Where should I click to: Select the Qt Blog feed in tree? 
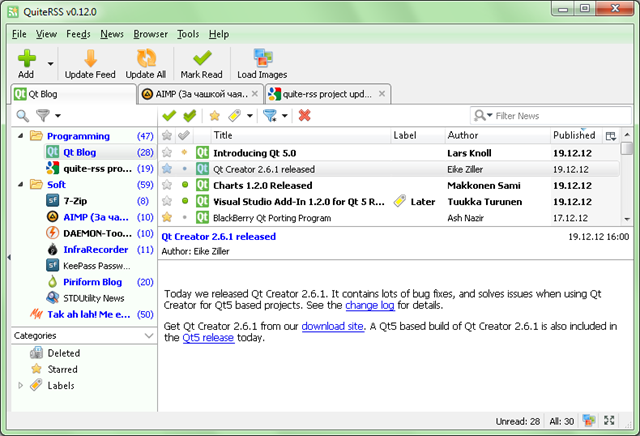[x=99, y=152]
